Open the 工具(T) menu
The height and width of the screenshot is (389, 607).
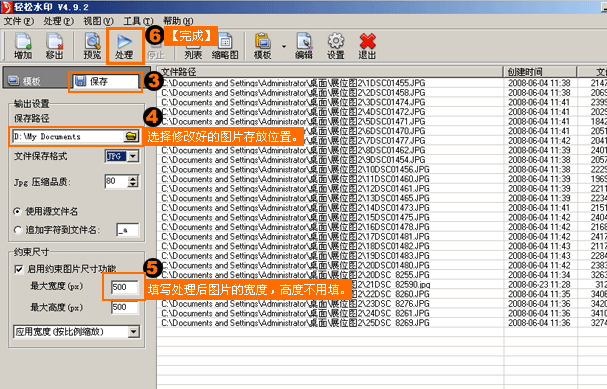(x=138, y=21)
